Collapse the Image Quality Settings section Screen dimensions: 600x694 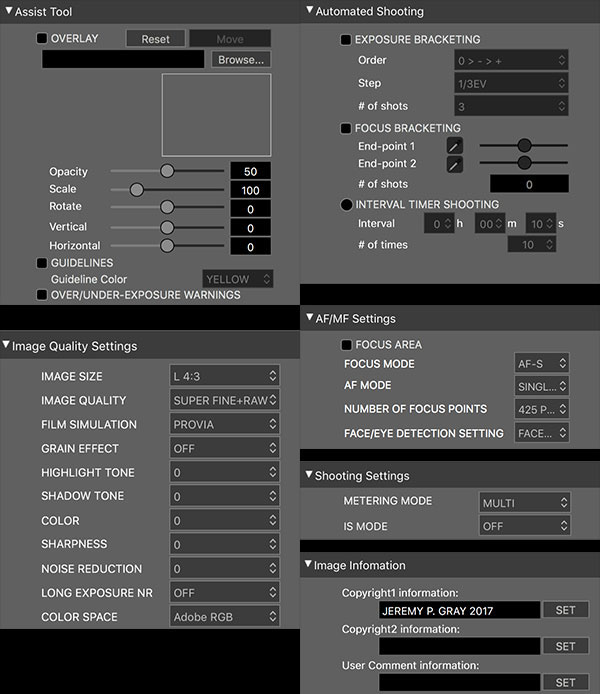(x=8, y=346)
